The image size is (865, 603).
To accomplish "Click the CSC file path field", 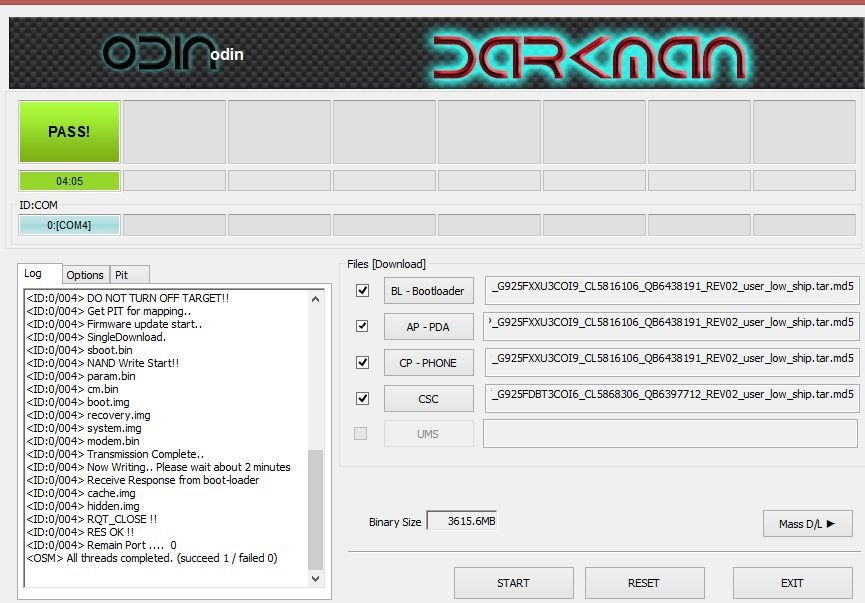I will 672,398.
